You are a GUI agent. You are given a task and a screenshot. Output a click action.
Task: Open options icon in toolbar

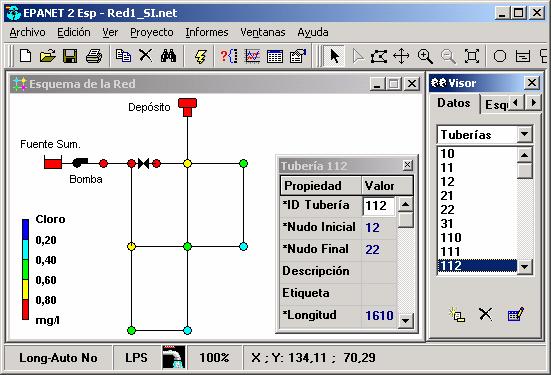coord(298,56)
